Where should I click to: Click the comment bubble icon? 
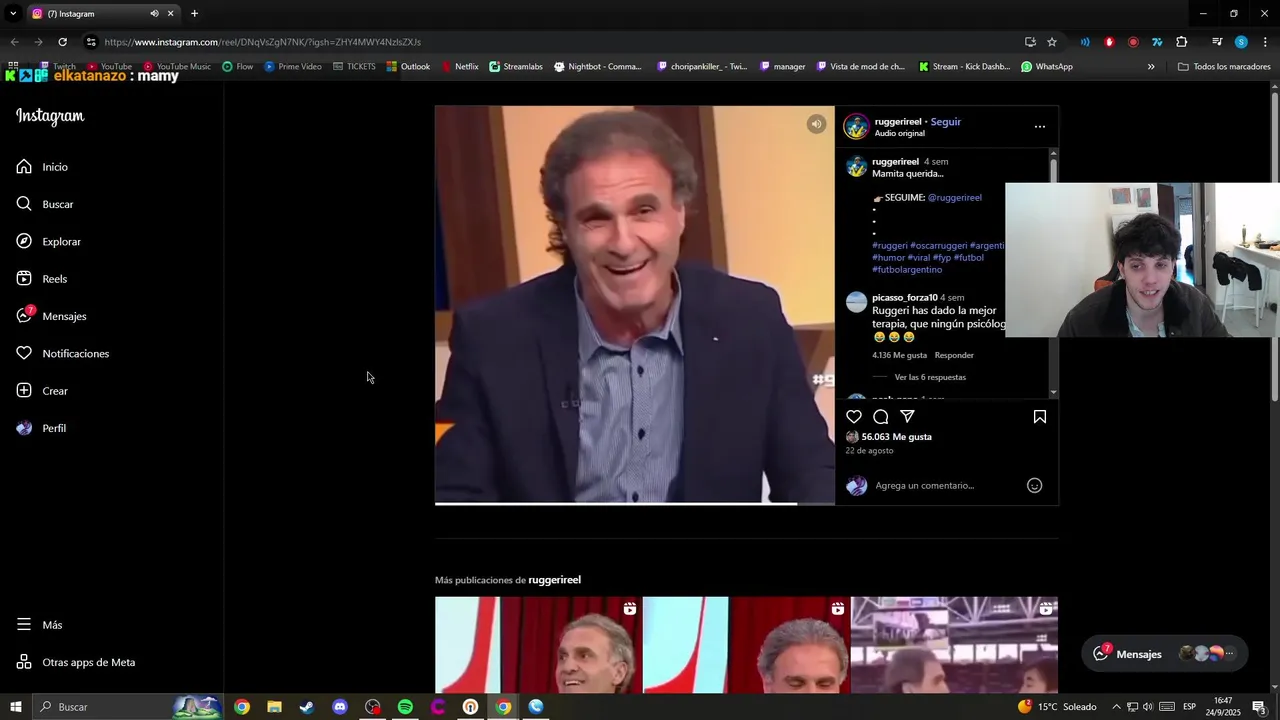point(881,417)
